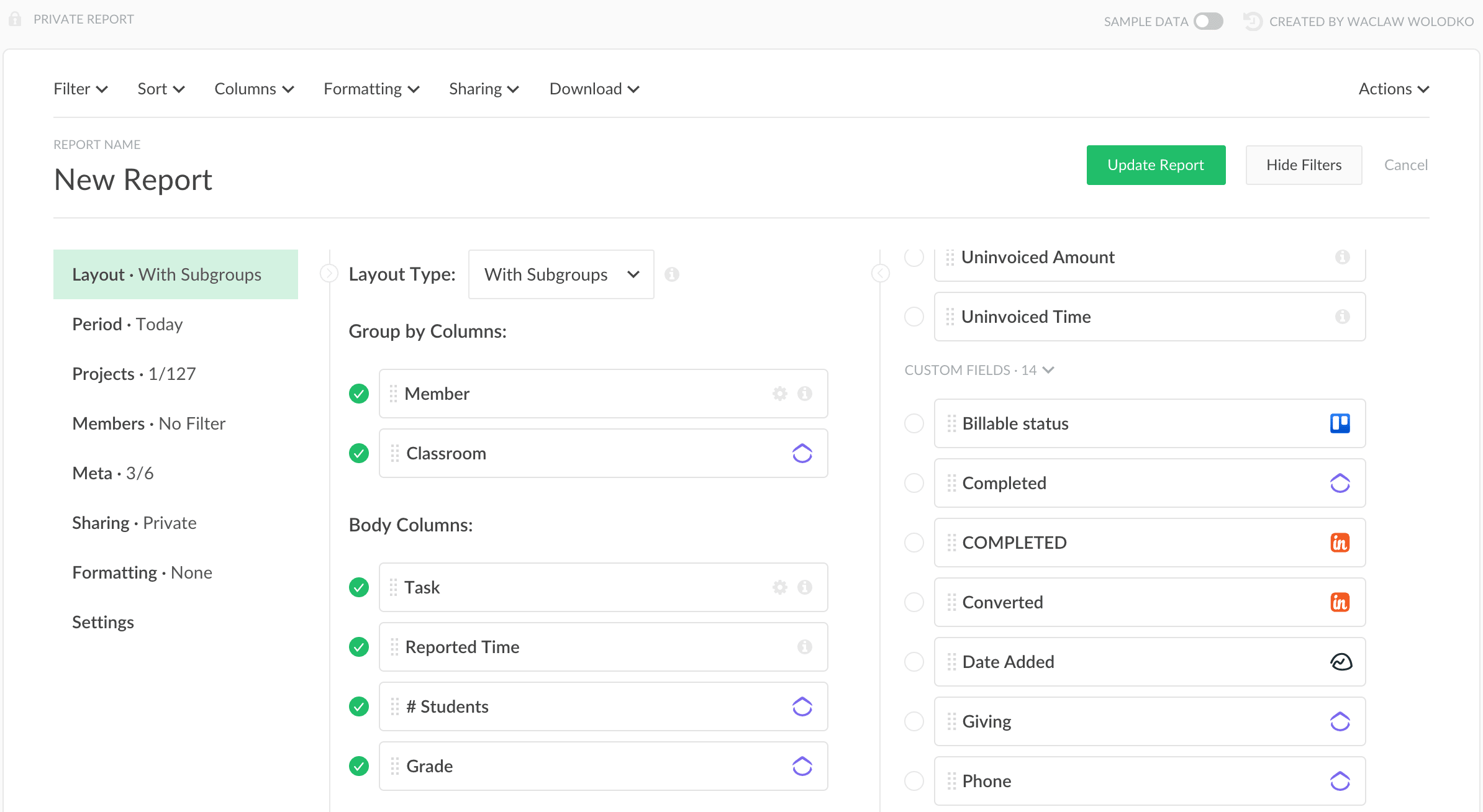Open the Layout Type With Subgroups dropdown
The width and height of the screenshot is (1483, 812).
tap(560, 274)
